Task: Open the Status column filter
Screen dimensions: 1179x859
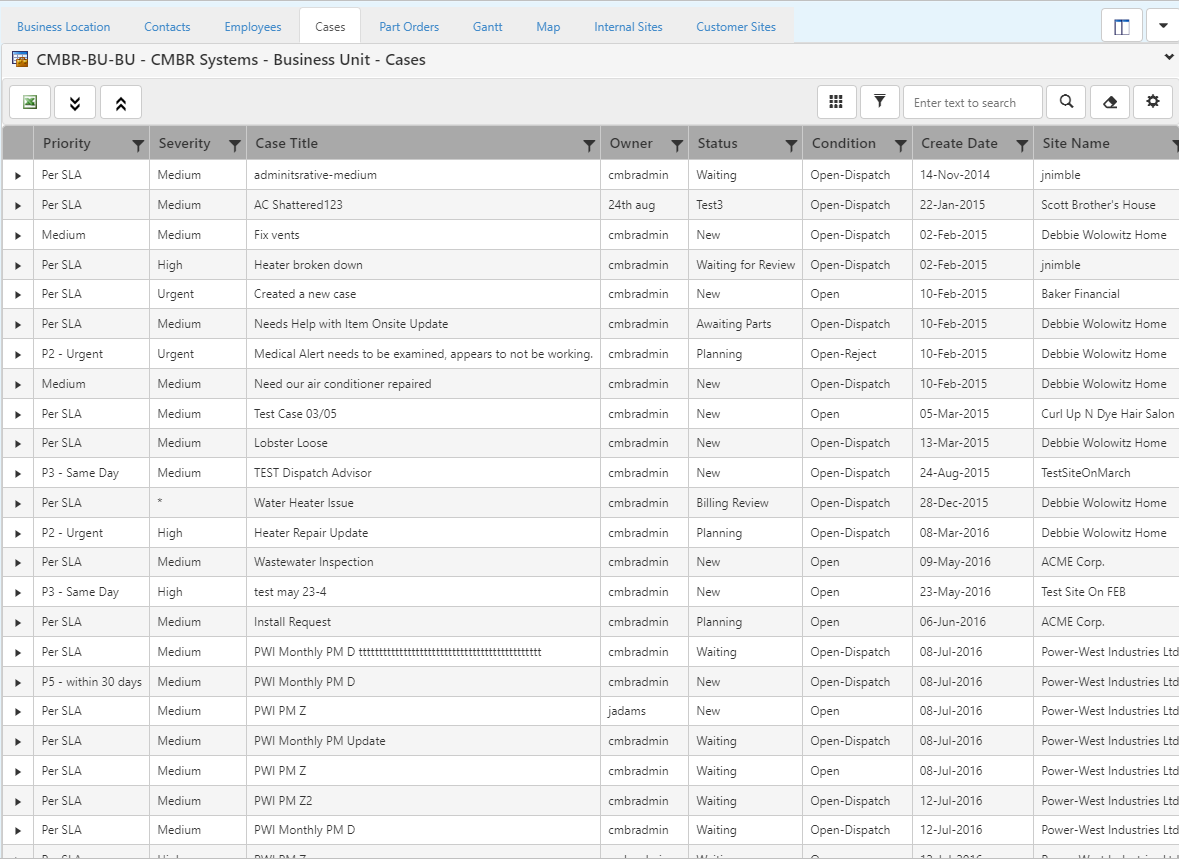Action: click(791, 145)
